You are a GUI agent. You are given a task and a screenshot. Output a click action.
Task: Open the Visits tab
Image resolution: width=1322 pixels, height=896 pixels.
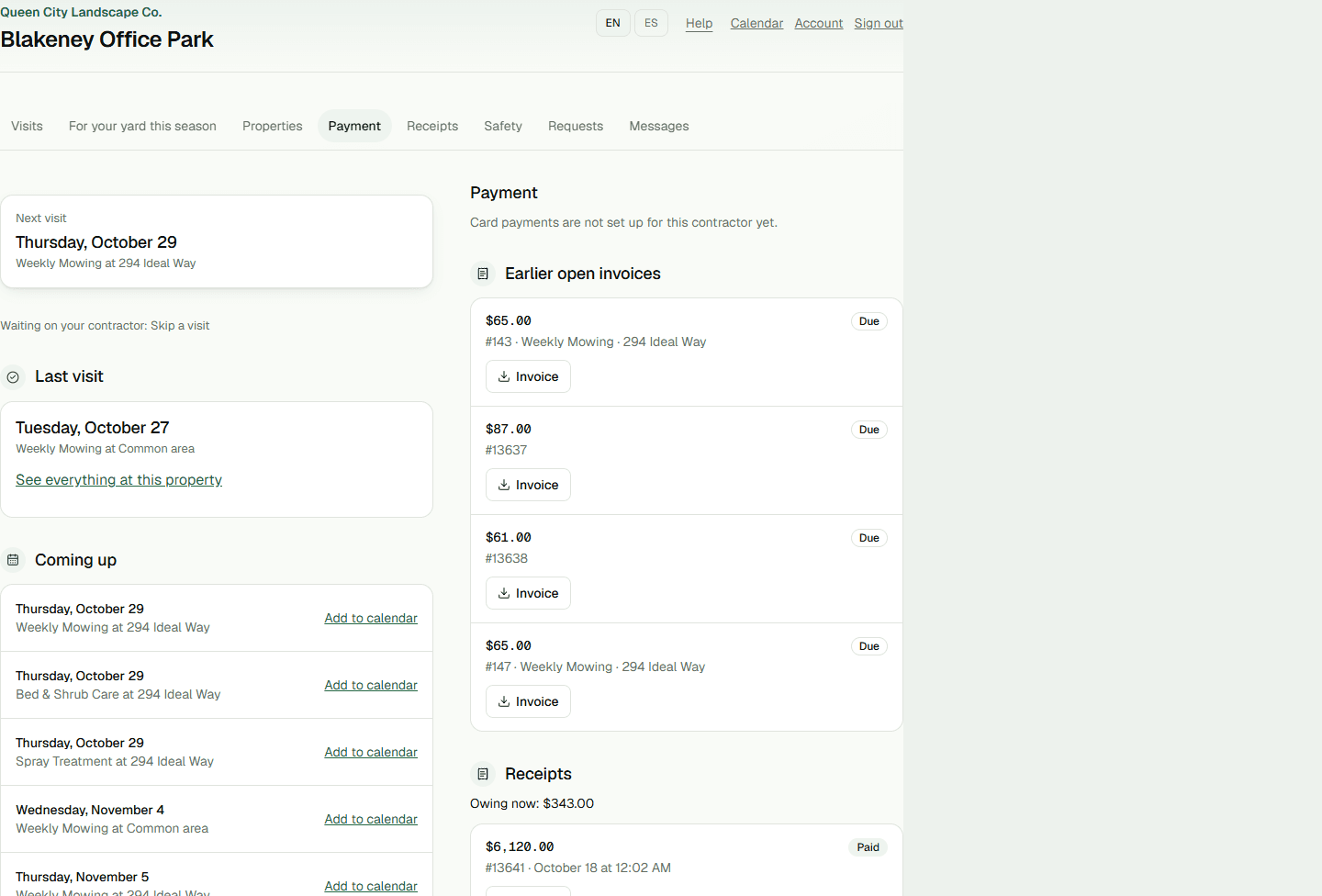(27, 126)
